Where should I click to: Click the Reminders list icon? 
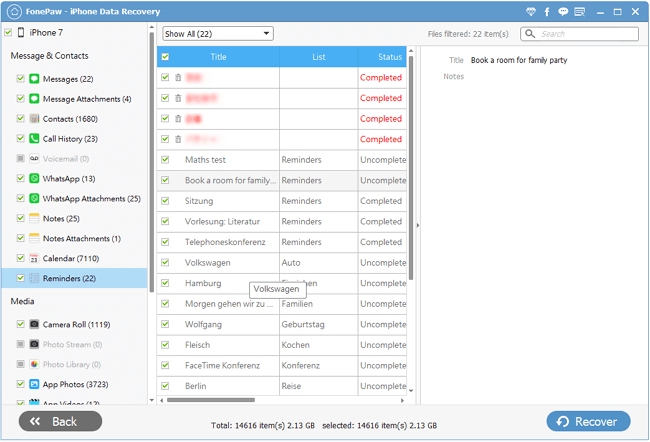pyautogui.click(x=34, y=278)
